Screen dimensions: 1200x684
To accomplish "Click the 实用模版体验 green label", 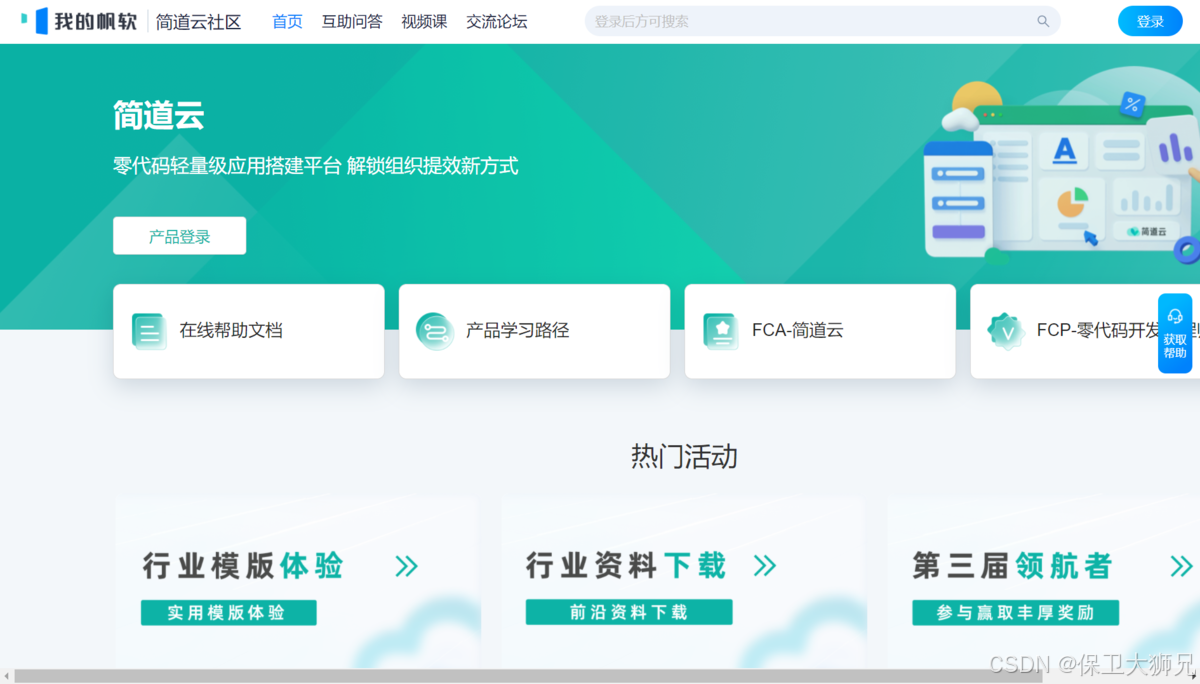I will point(228,613).
